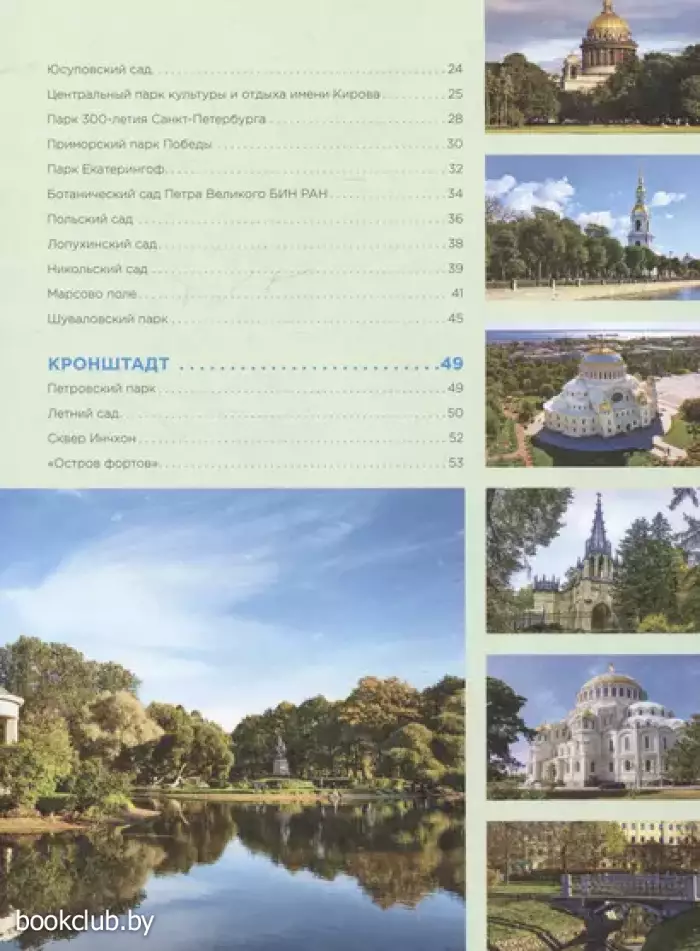Click page number 24
Image resolution: width=700 pixels, height=951 pixels.
pyautogui.click(x=455, y=69)
